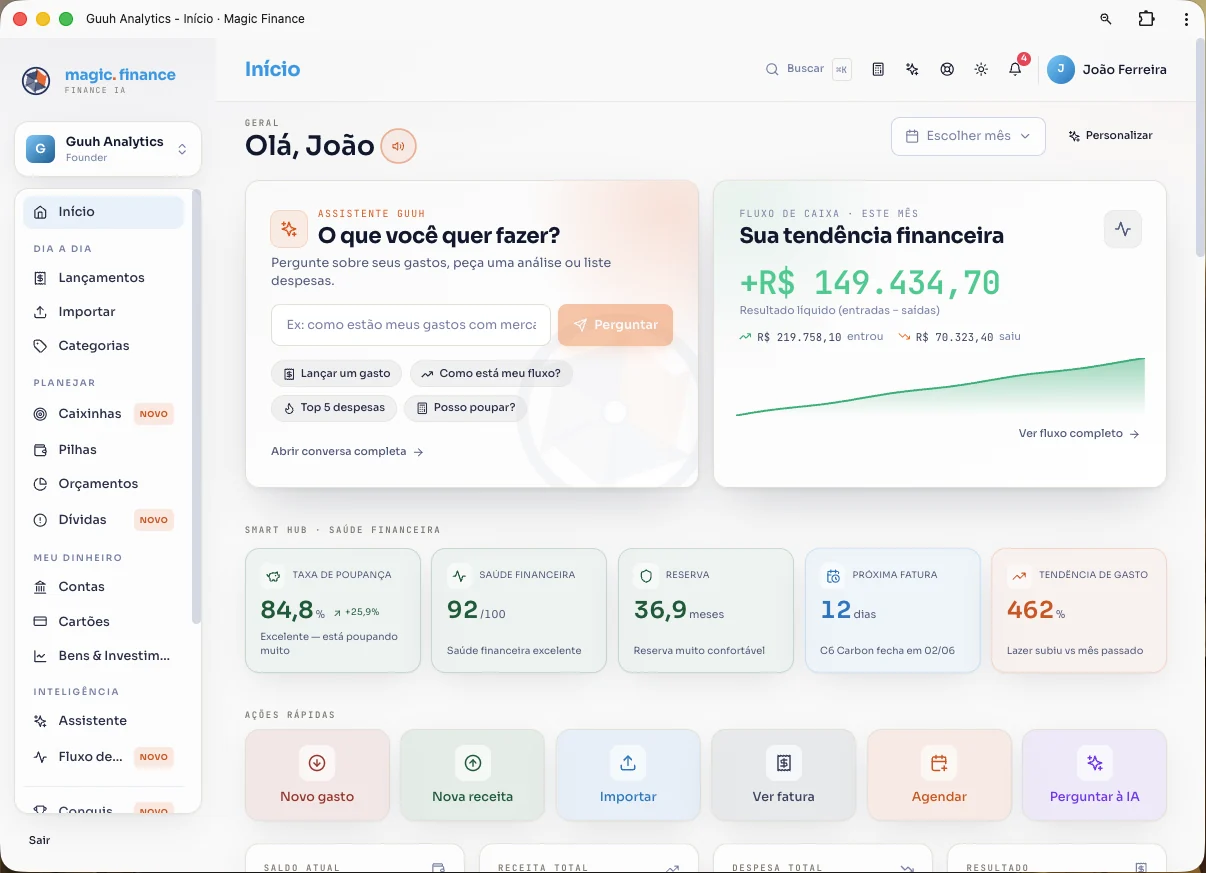Open Orçamentos in sidebar

pos(104,484)
